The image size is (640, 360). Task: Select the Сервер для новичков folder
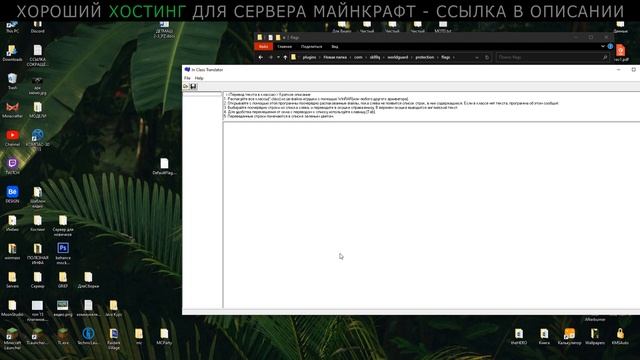click(63, 225)
